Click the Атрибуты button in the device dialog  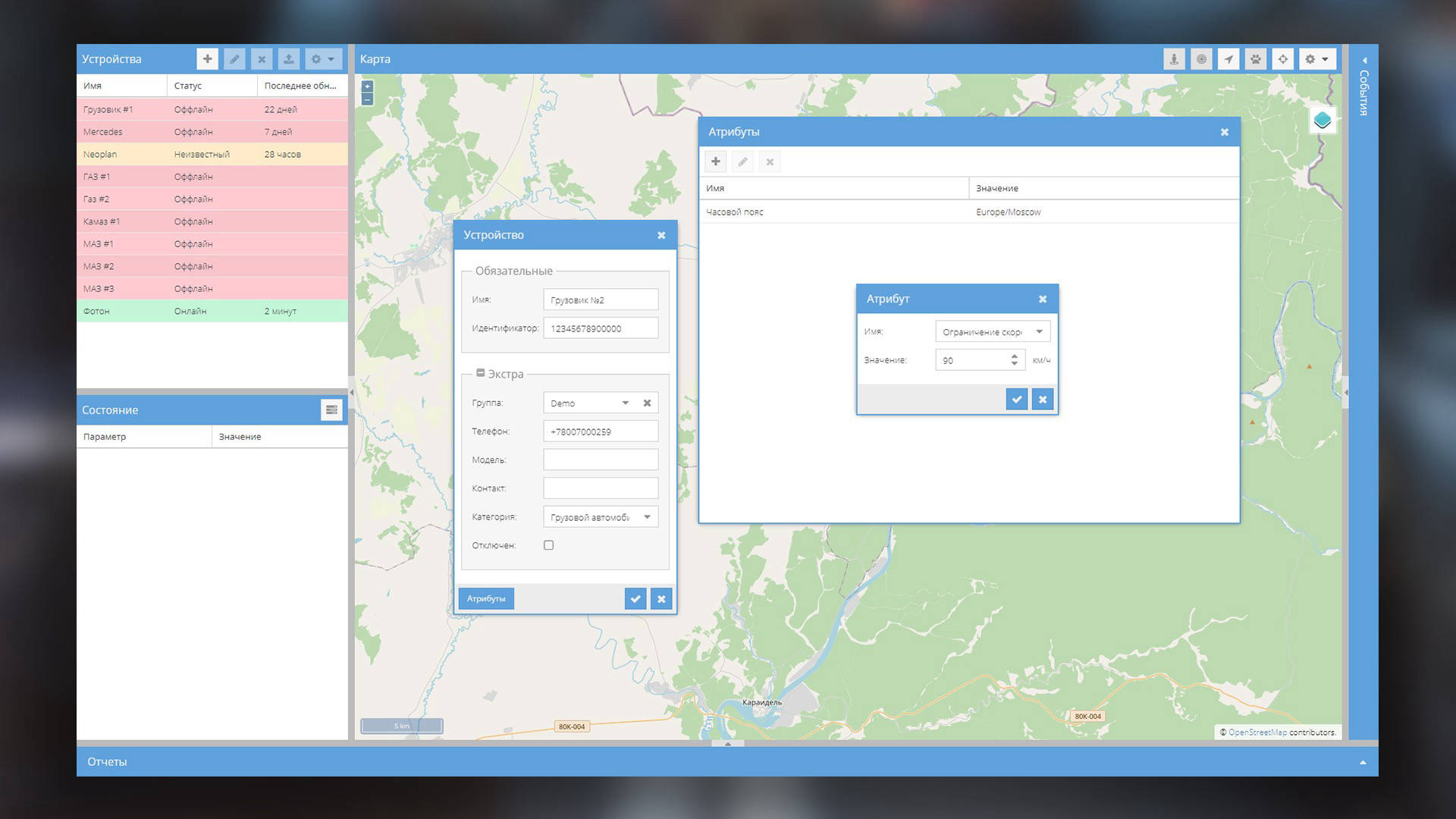tap(486, 598)
